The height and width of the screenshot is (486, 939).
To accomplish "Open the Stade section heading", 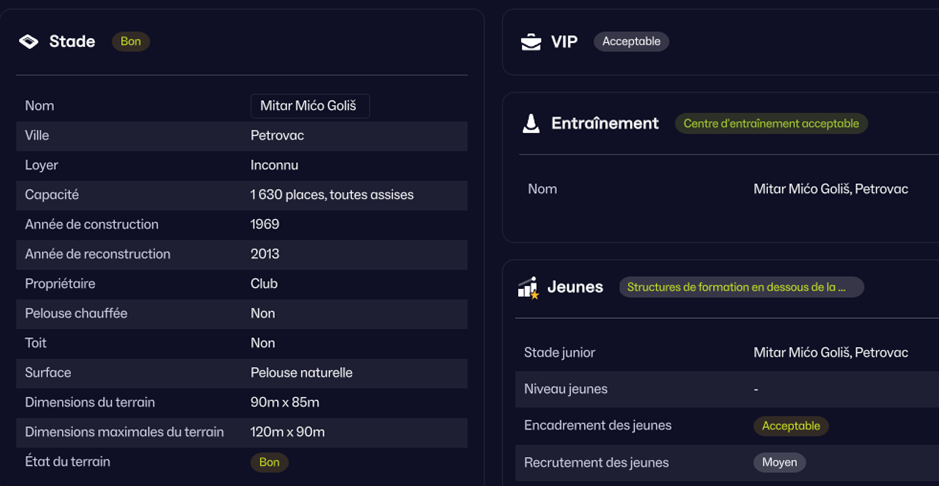I will point(72,41).
